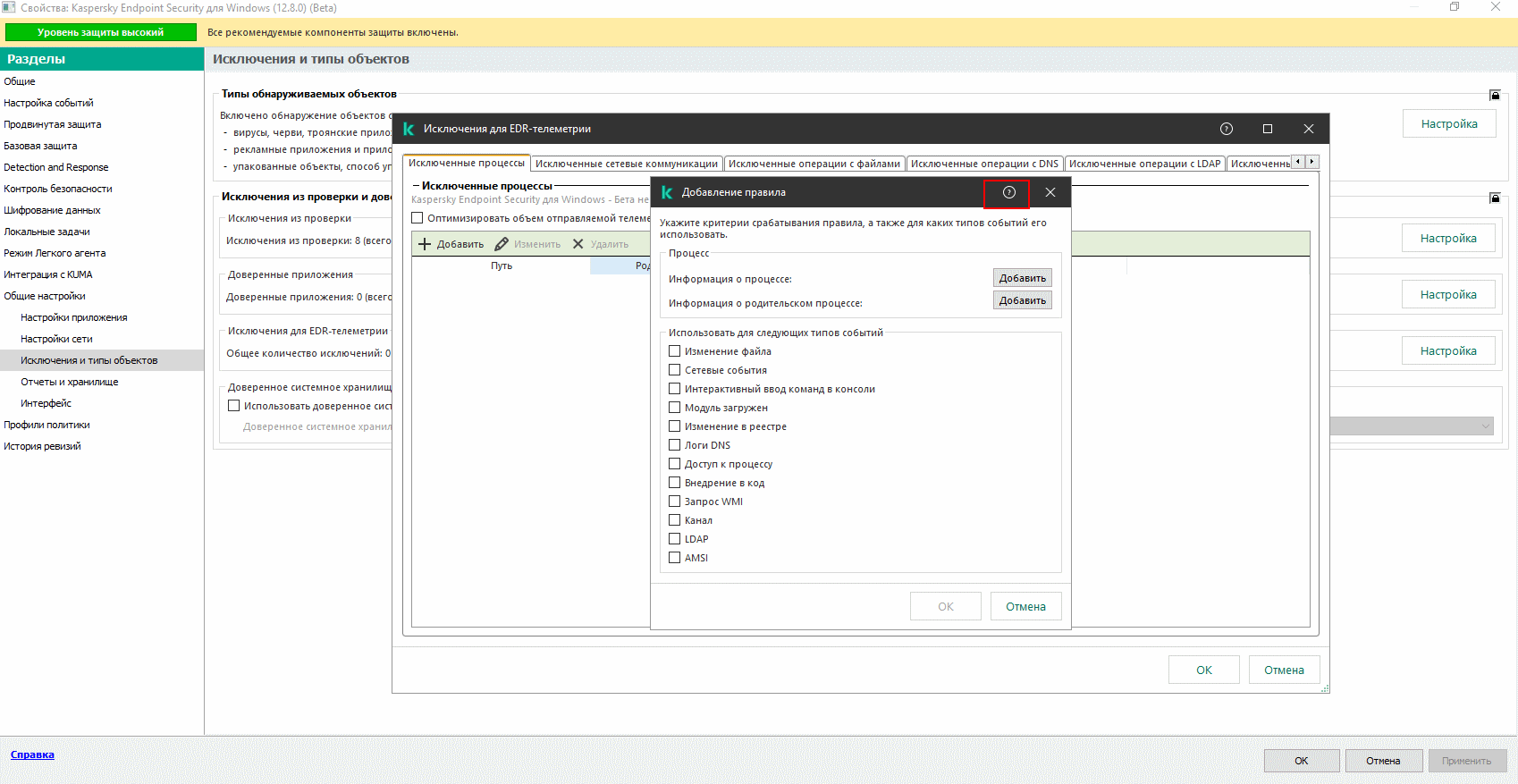Click OK in Добавление правила dialog
Image resolution: width=1518 pixels, height=784 pixels.
coord(946,606)
